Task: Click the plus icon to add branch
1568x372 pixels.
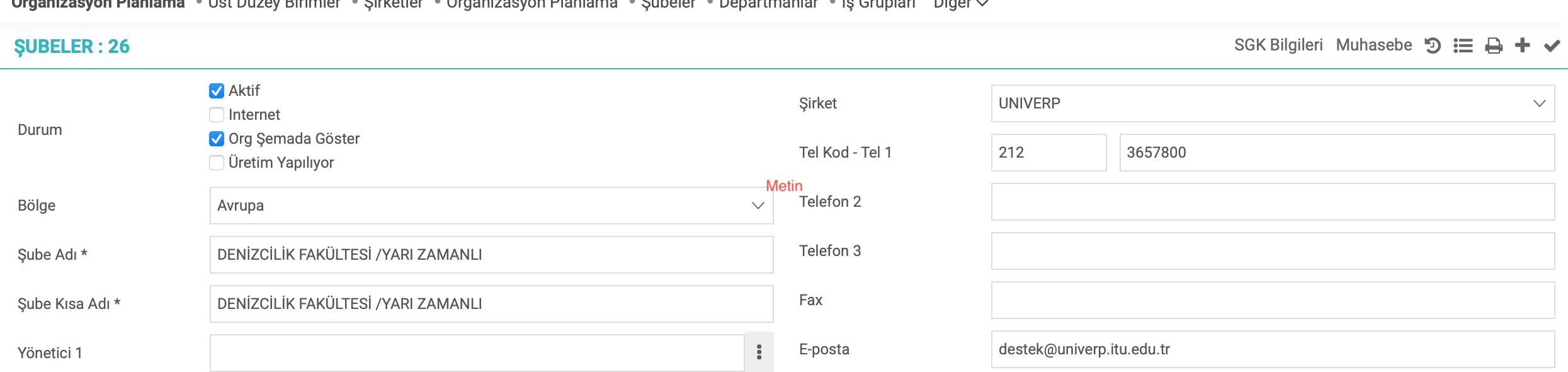Action: click(x=1523, y=45)
